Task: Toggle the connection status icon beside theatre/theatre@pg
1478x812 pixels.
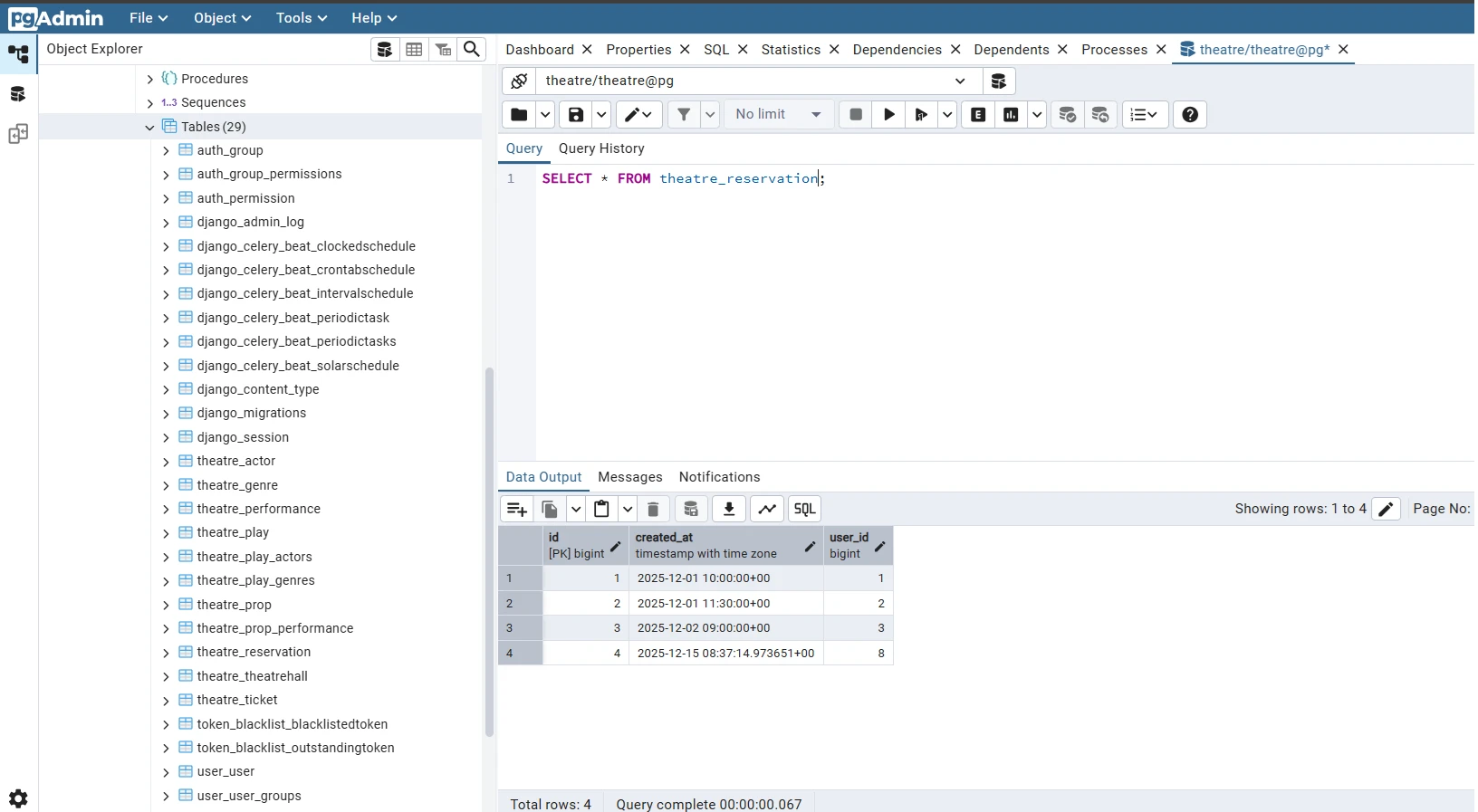Action: 519,81
